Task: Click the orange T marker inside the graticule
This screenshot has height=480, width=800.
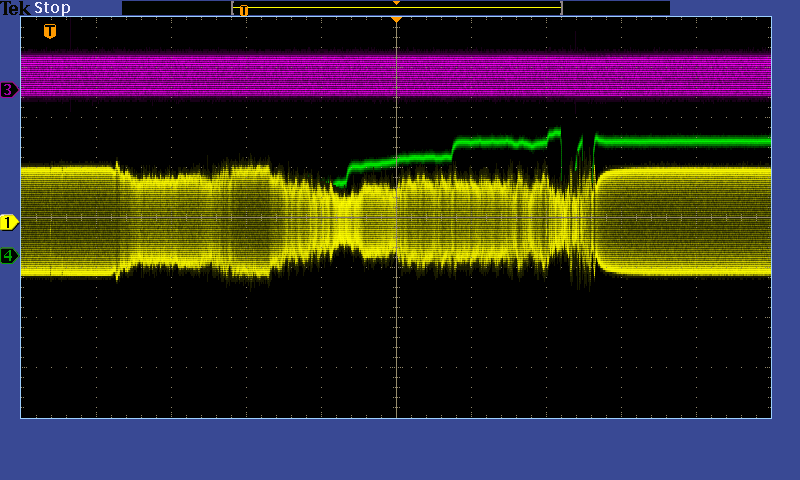Action: pos(50,31)
